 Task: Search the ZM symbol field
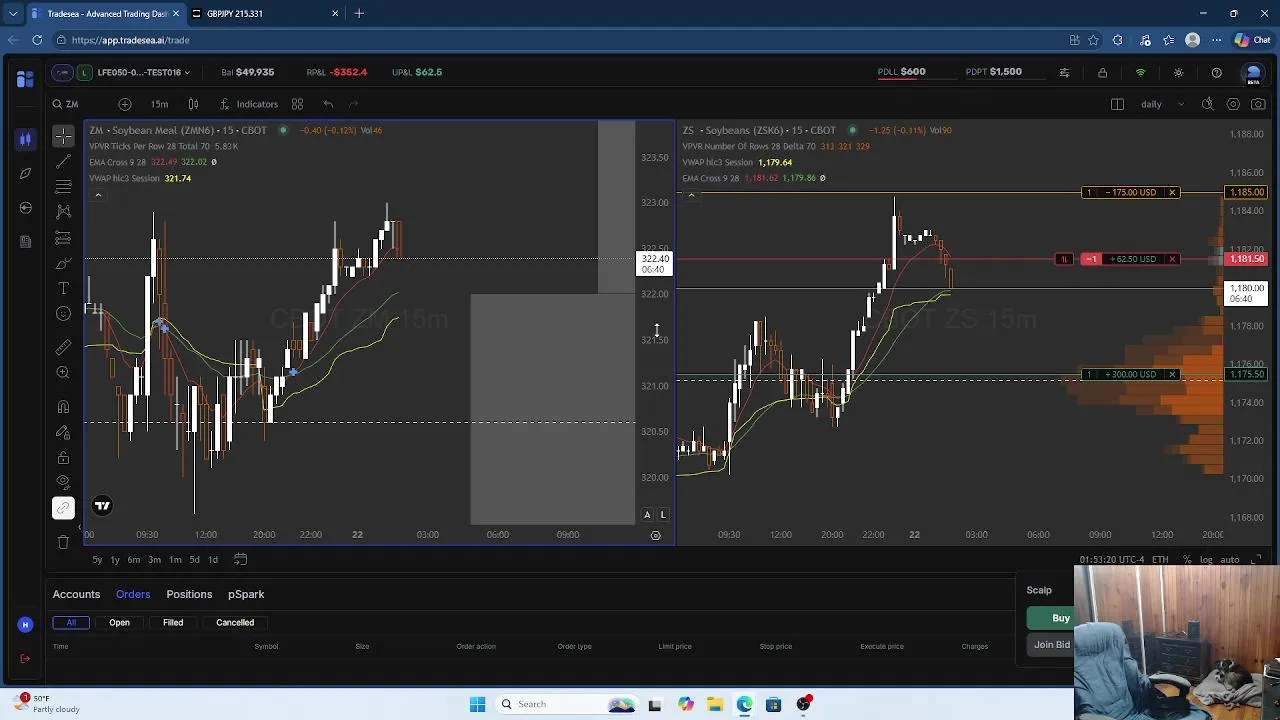(66, 104)
